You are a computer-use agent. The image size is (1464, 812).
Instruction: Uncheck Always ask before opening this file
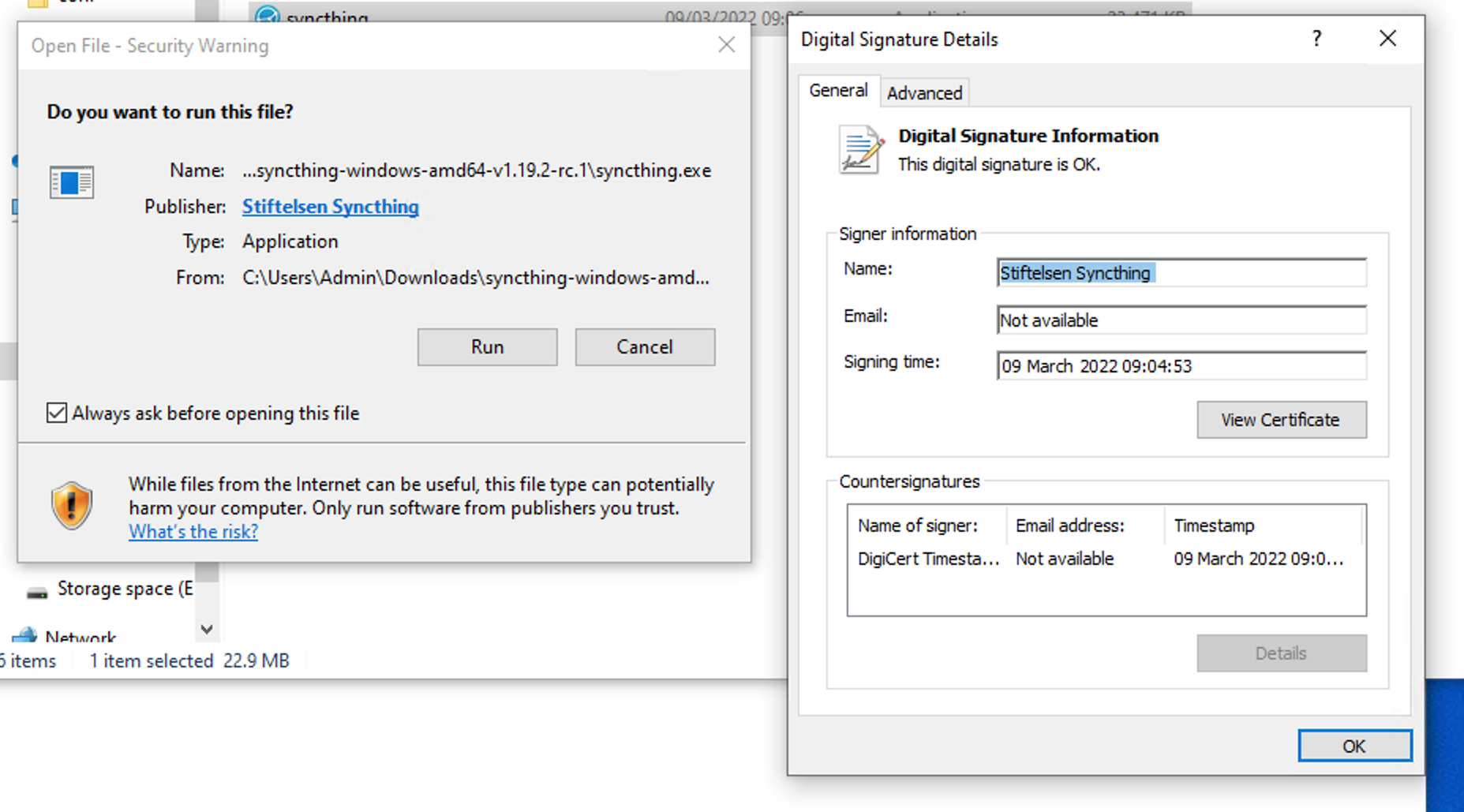[56, 413]
